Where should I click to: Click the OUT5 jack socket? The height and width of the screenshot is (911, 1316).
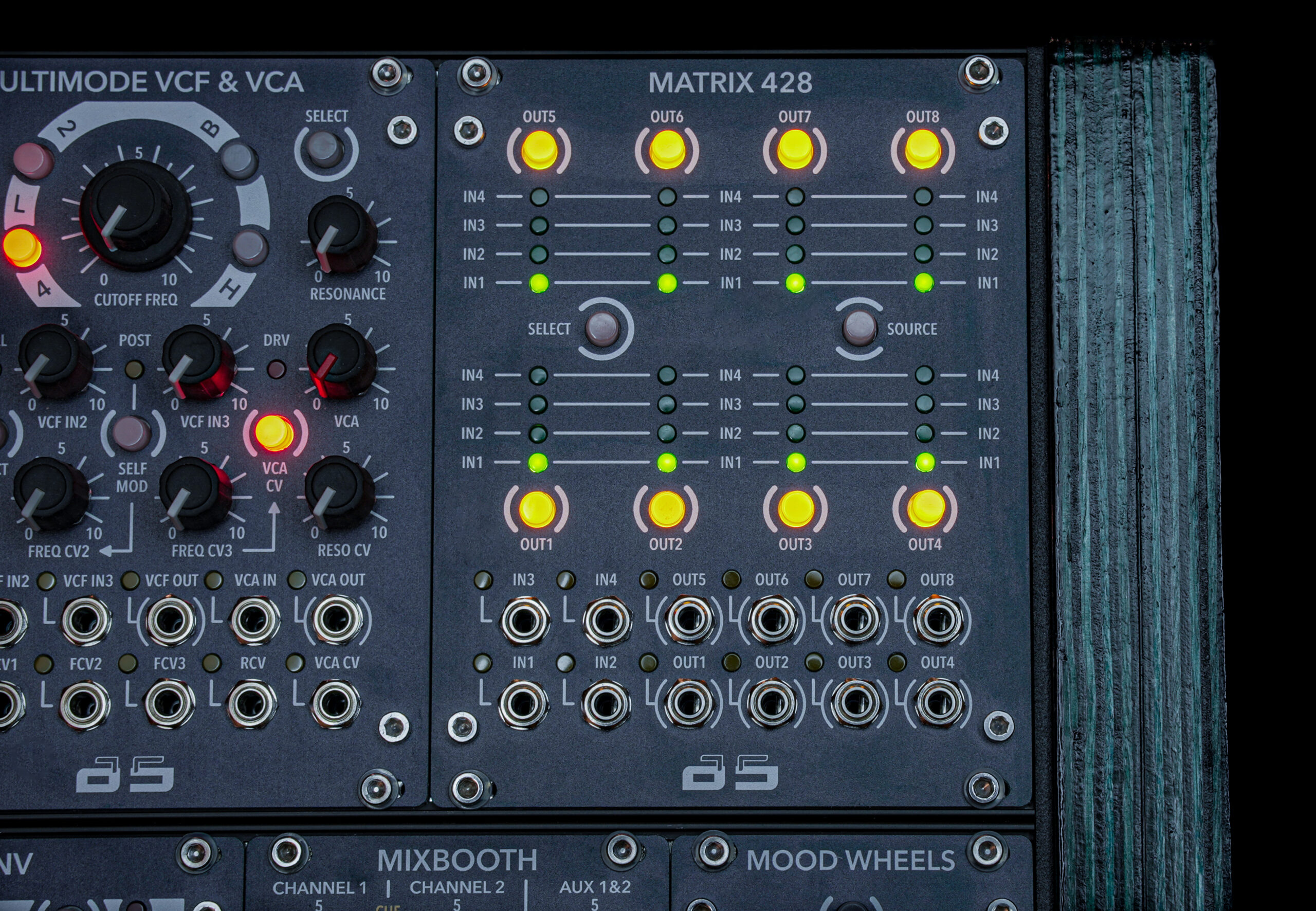click(689, 620)
